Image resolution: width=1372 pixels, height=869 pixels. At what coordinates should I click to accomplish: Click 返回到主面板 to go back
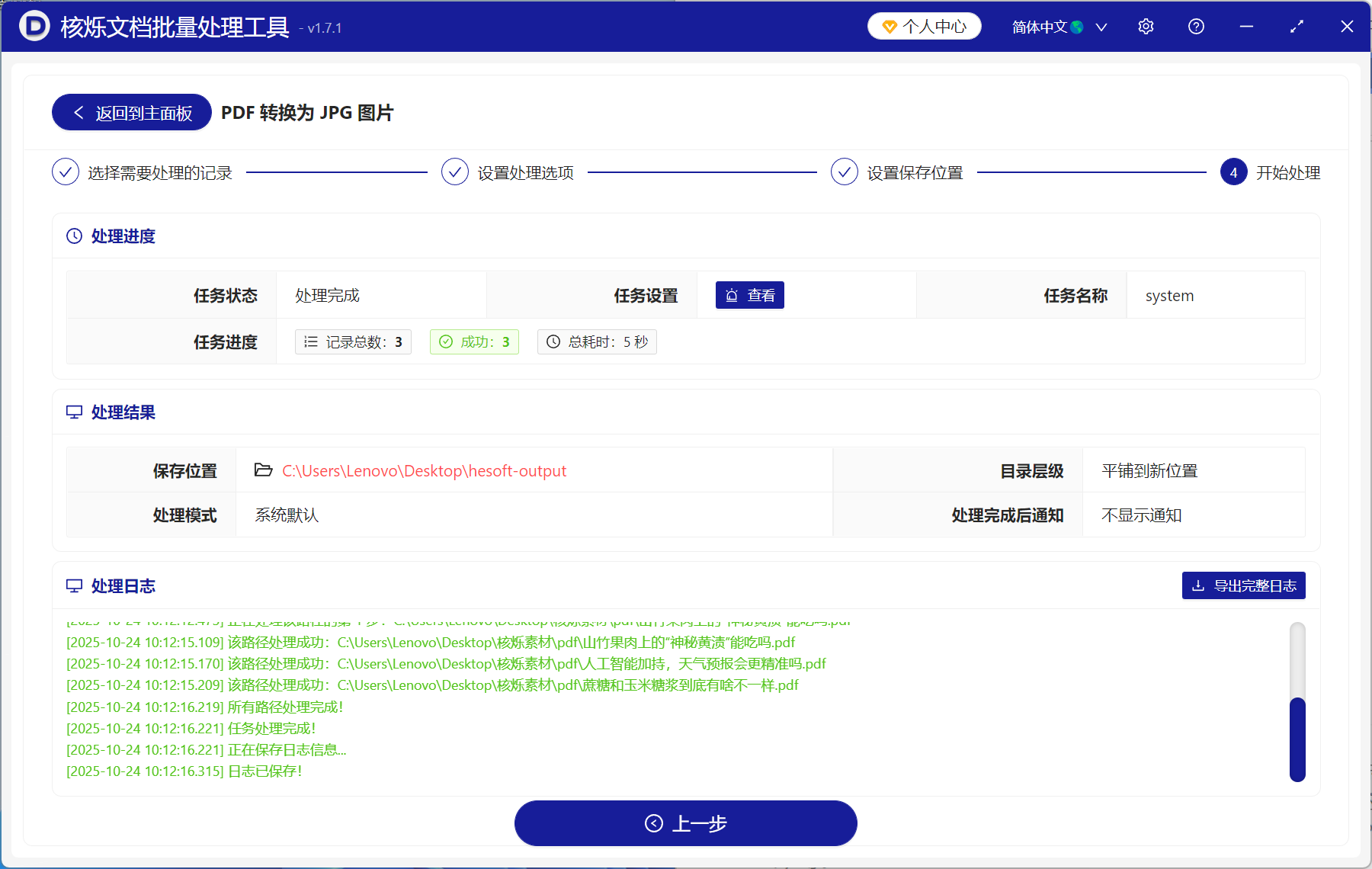[130, 112]
